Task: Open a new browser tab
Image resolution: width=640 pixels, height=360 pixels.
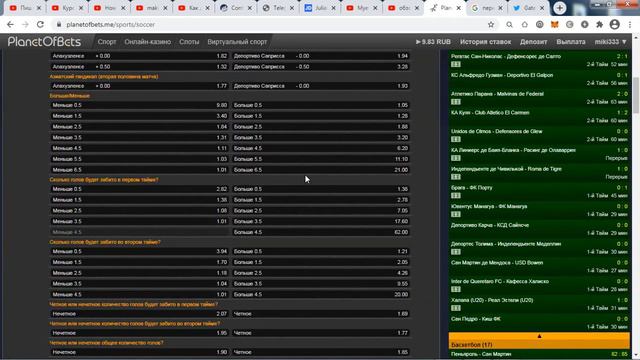Action: pyautogui.click(x=560, y=8)
